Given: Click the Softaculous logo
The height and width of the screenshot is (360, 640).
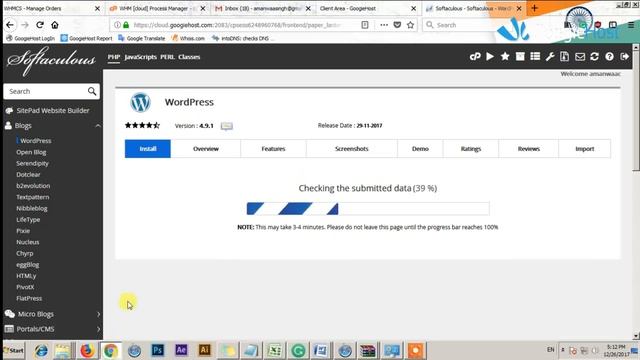Looking at the screenshot, I should coord(51,60).
